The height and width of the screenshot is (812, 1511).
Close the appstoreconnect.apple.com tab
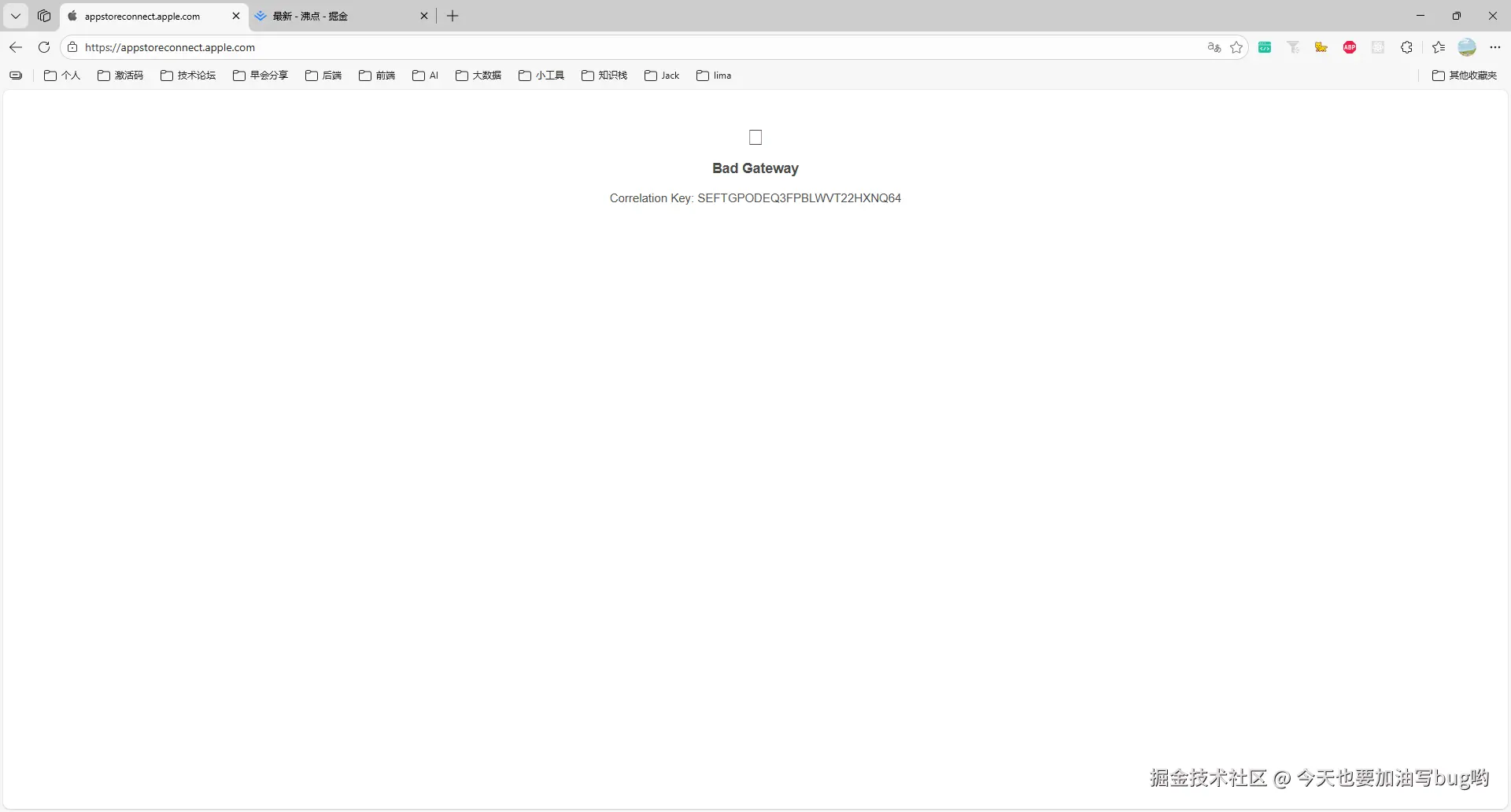pyautogui.click(x=235, y=16)
